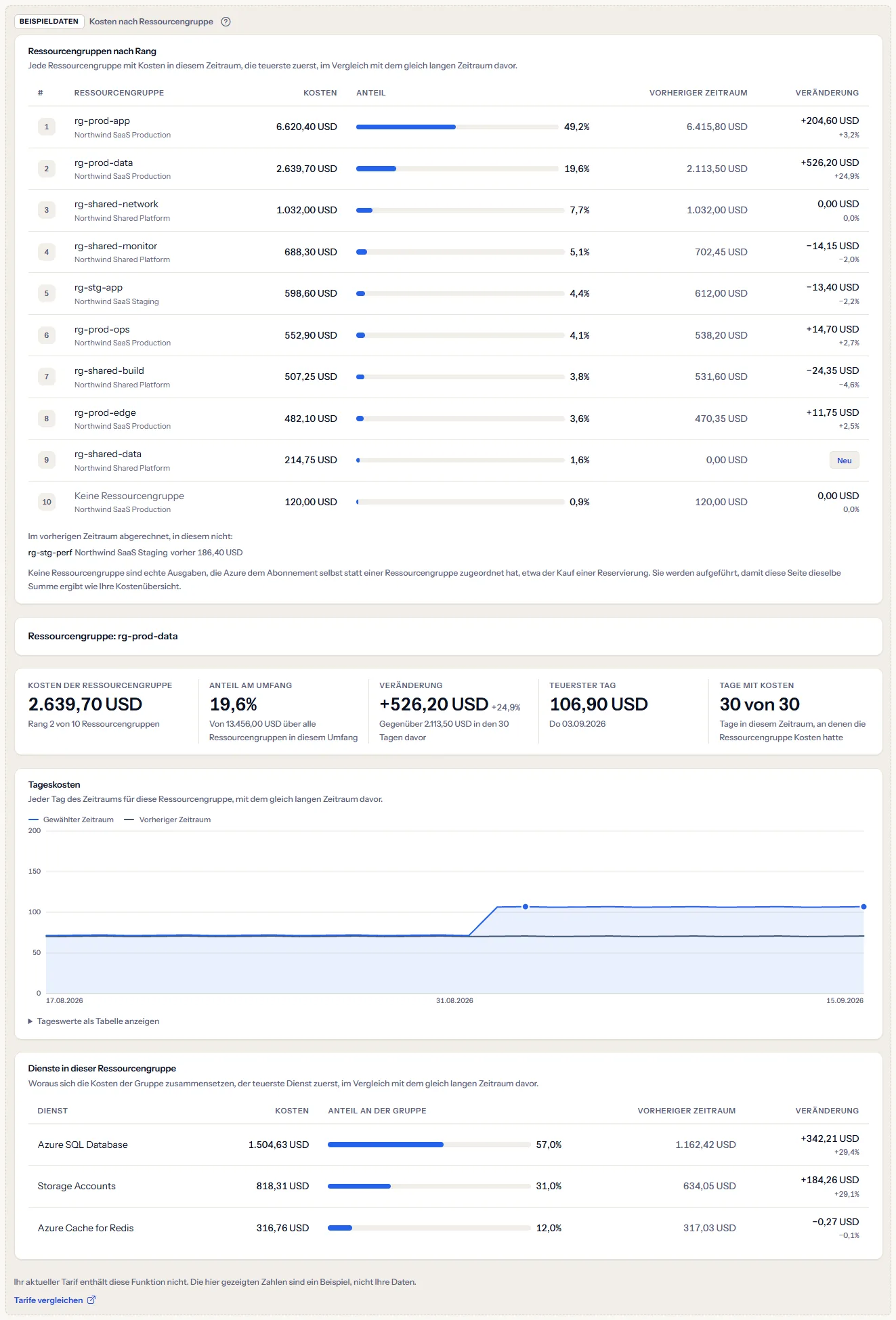The image size is (896, 1320).
Task: Click the 1.504,63 USD service cost
Action: click(278, 1145)
